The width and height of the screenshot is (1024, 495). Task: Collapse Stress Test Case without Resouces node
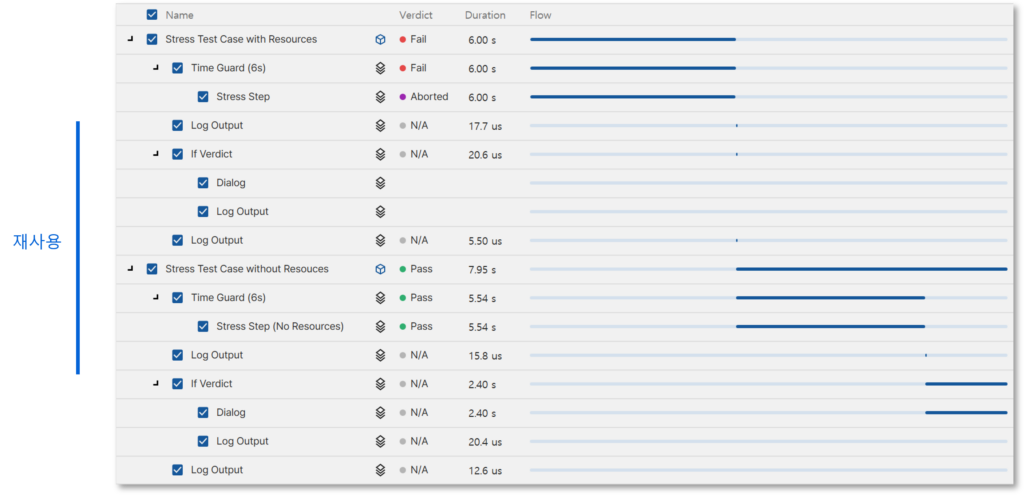click(x=130, y=269)
